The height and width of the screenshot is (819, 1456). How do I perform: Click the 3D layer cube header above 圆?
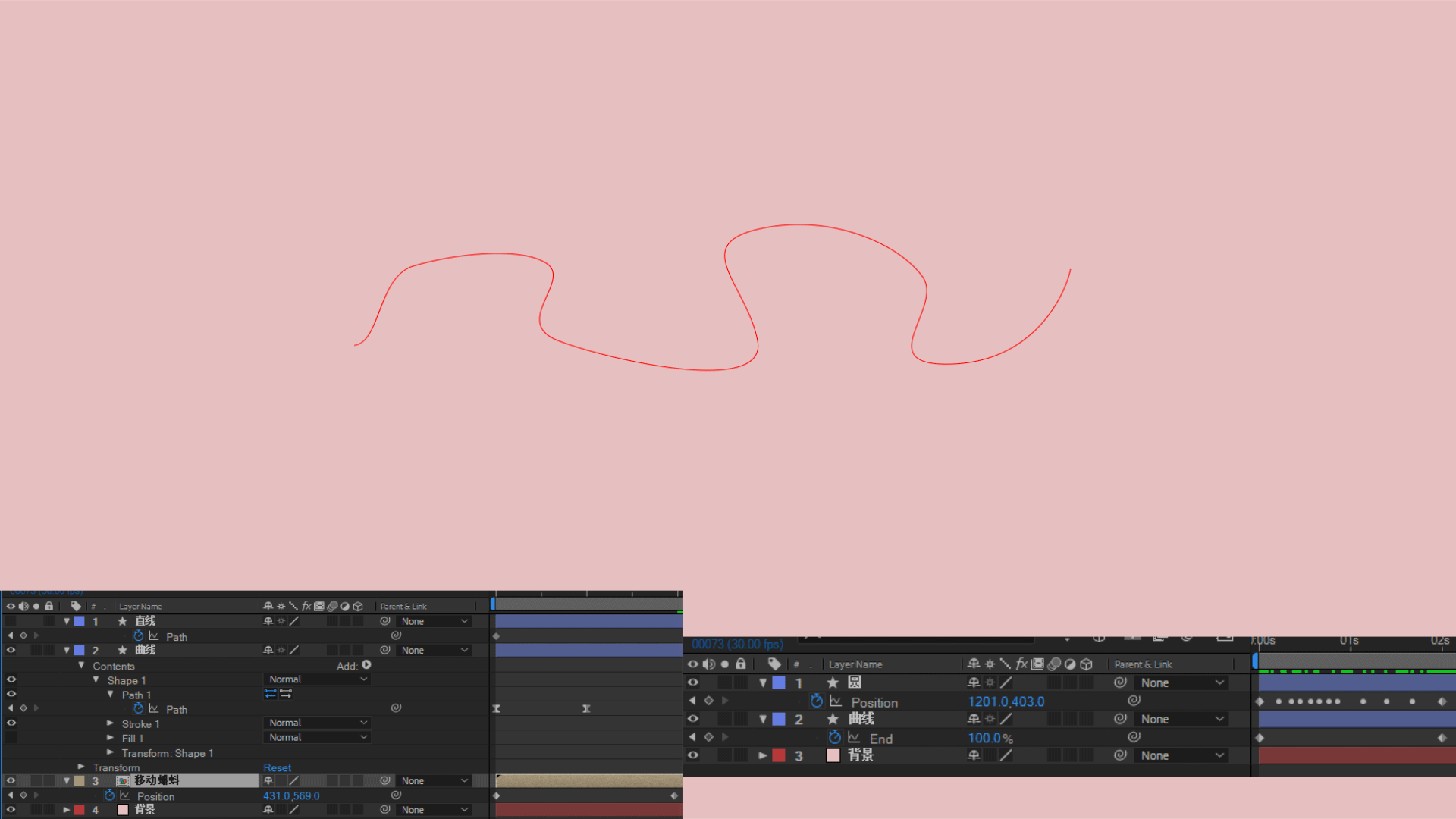[x=1087, y=664]
